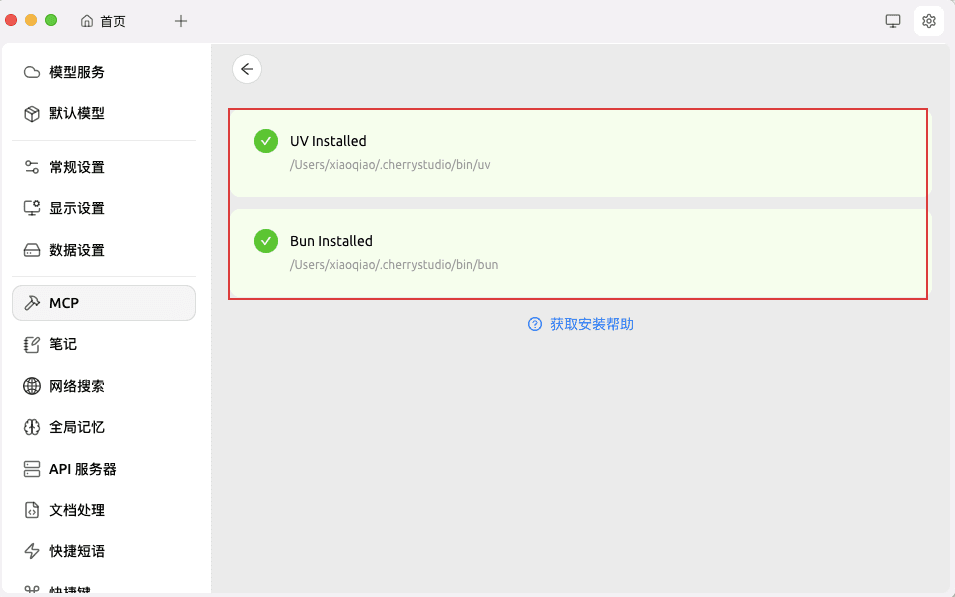Open 笔记 notes section
This screenshot has height=597, width=955.
(x=63, y=344)
